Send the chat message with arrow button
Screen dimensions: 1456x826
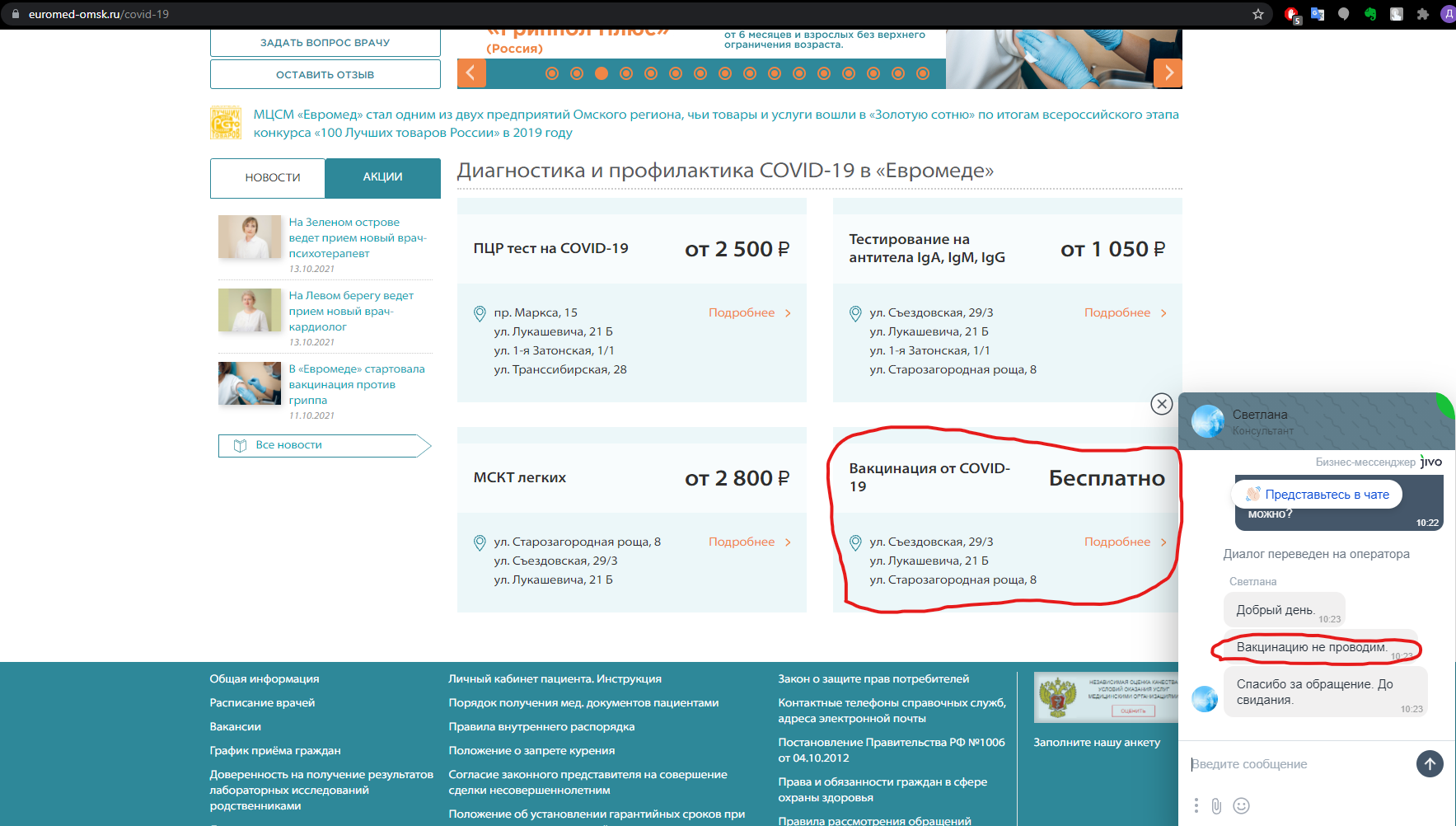point(1430,764)
